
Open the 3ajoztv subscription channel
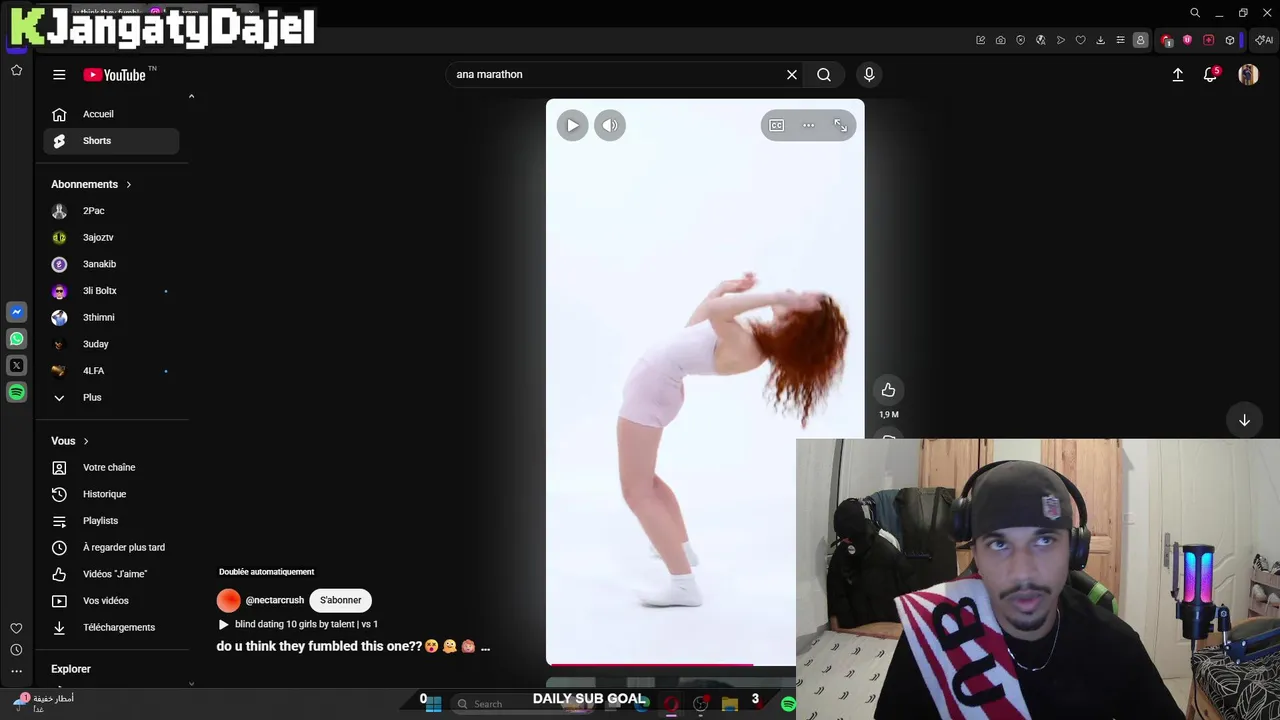pos(111,238)
